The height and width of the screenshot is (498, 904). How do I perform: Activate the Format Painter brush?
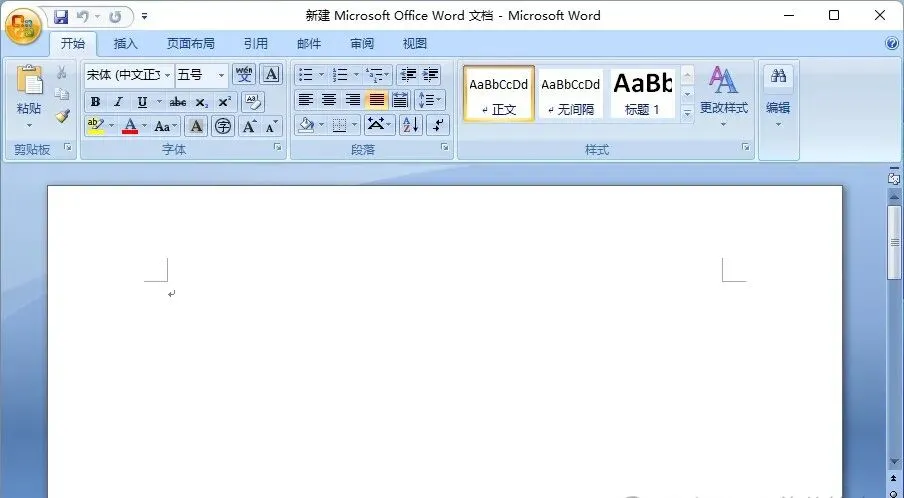[x=62, y=116]
